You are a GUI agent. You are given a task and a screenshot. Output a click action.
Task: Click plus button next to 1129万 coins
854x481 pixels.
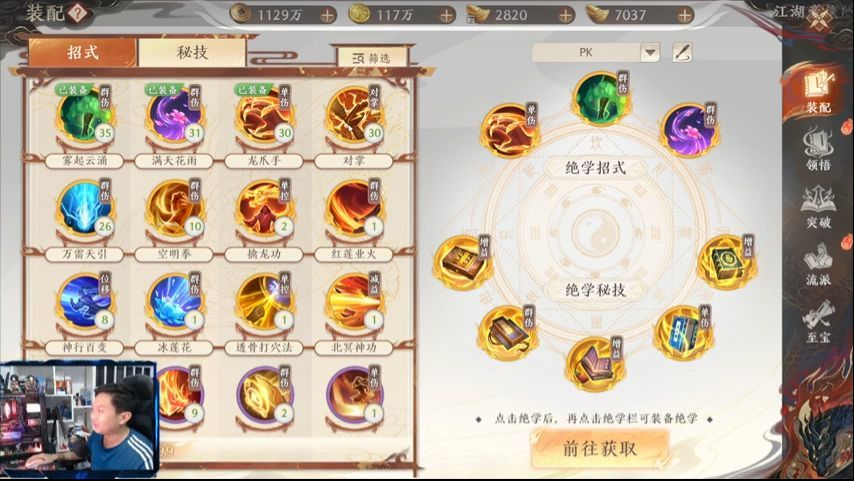[327, 16]
